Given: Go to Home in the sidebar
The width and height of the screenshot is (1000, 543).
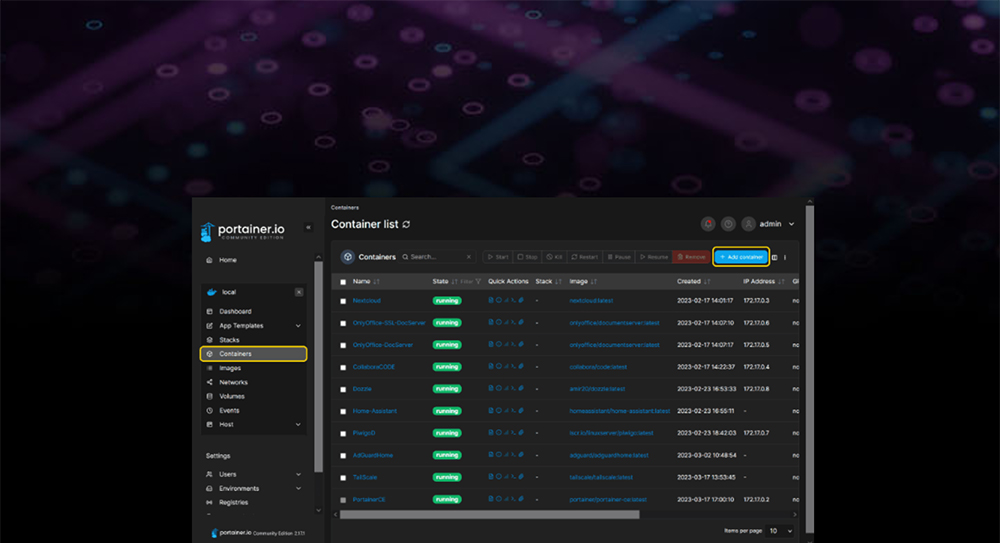Looking at the screenshot, I should [x=228, y=260].
